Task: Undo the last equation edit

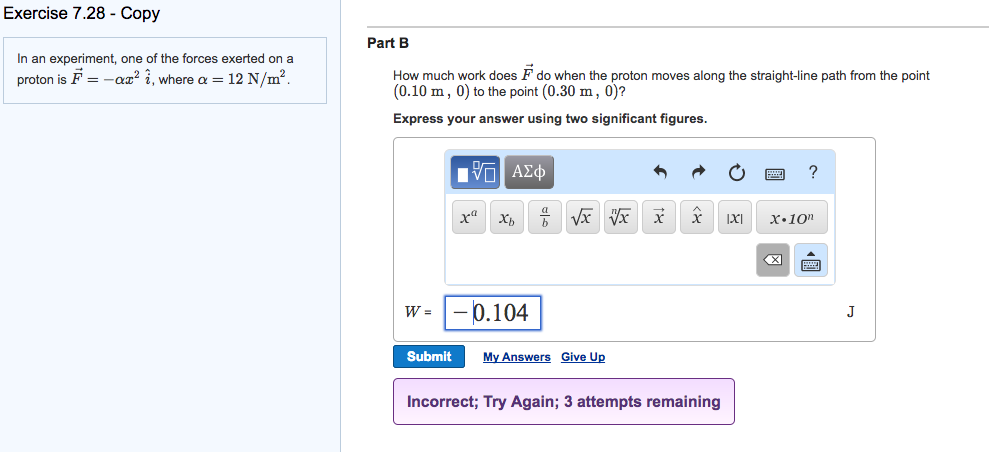Action: click(661, 172)
